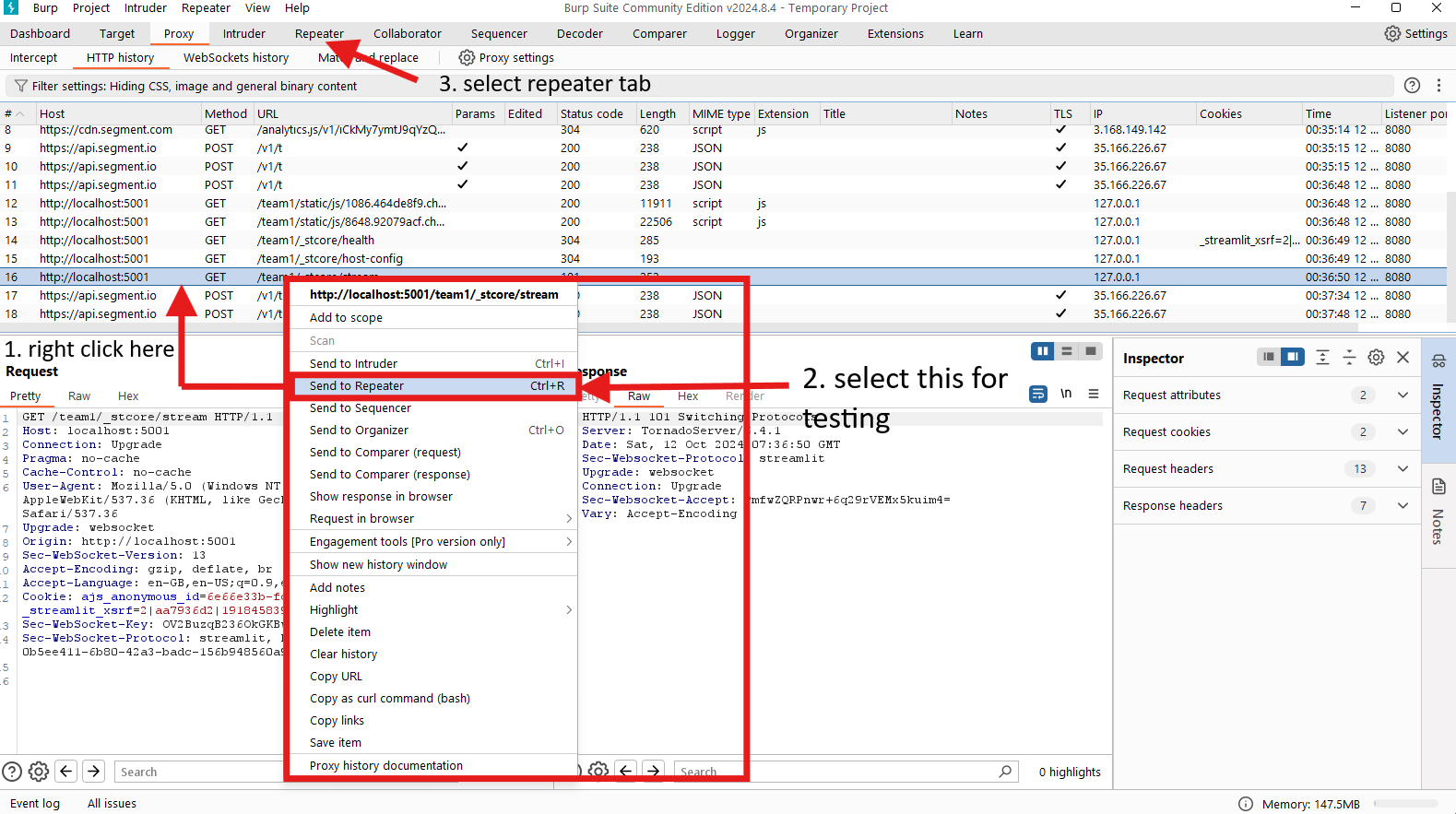Switch request view to Raw tab
The height and width of the screenshot is (814, 1456).
click(x=79, y=395)
